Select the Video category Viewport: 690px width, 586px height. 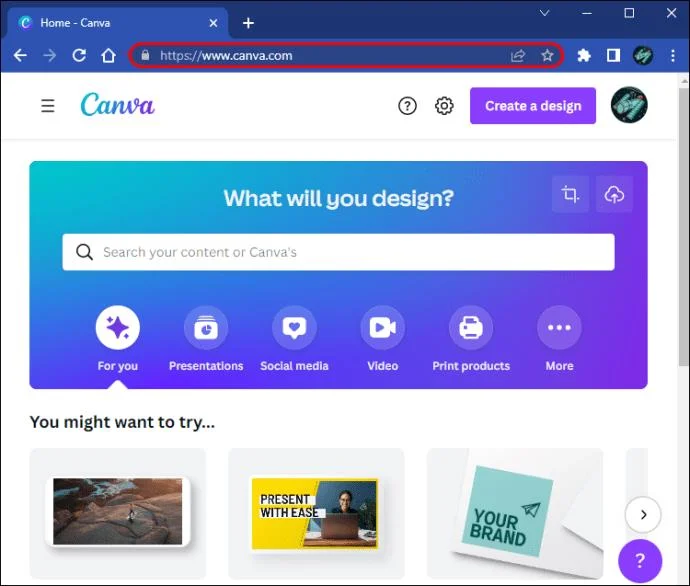coord(383,339)
